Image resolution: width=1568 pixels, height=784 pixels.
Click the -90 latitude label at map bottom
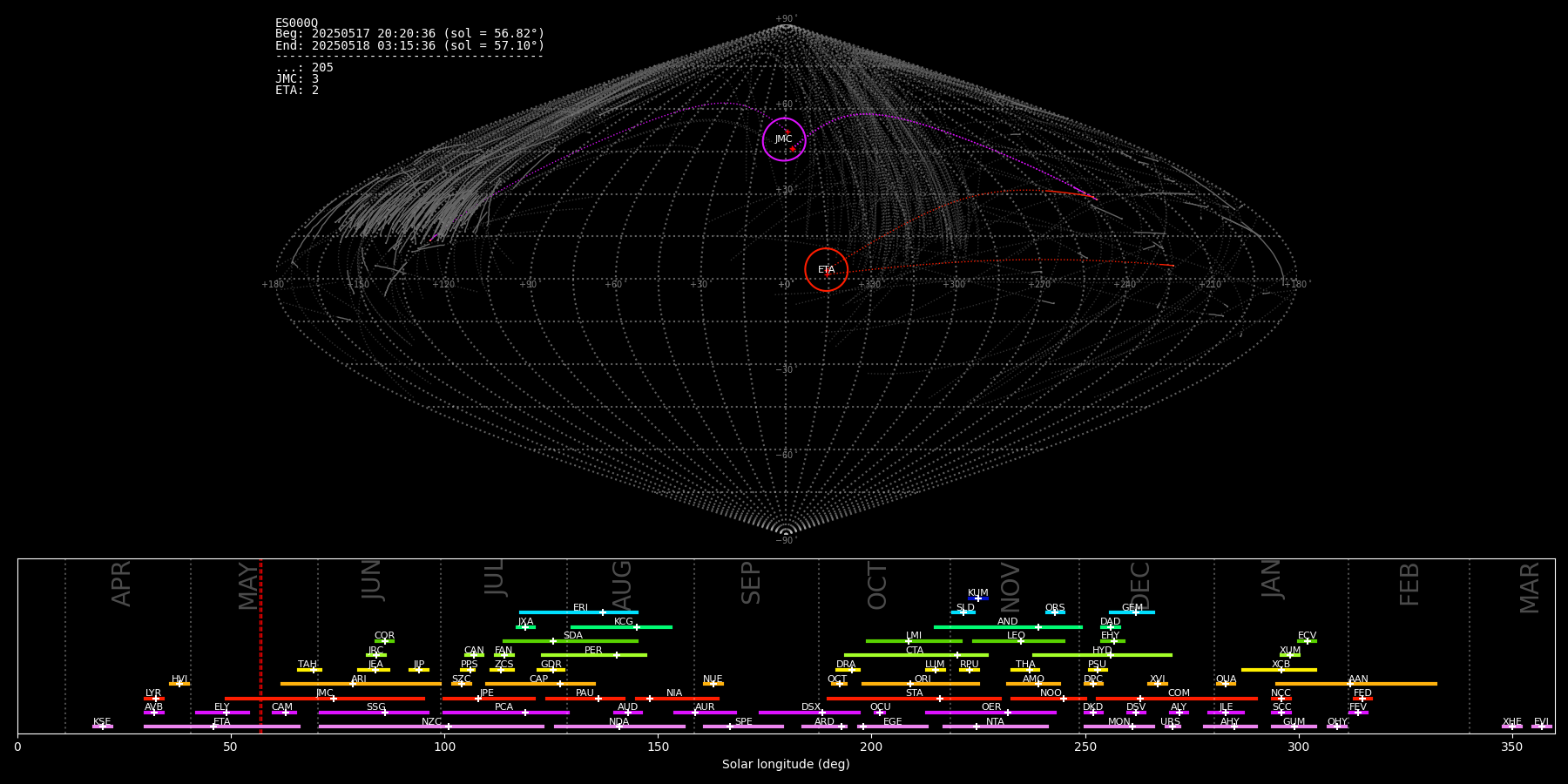point(785,540)
